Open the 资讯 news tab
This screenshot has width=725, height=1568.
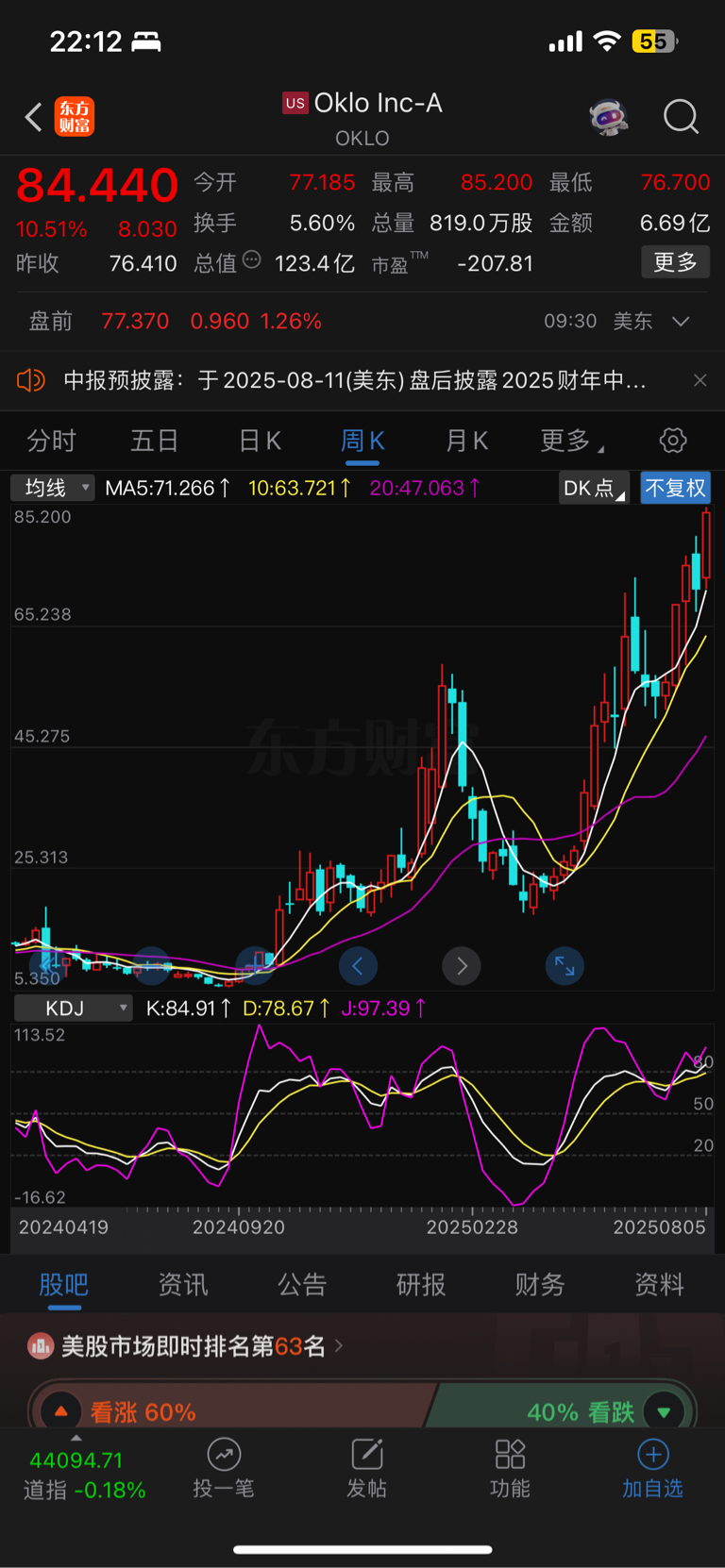pos(183,1284)
